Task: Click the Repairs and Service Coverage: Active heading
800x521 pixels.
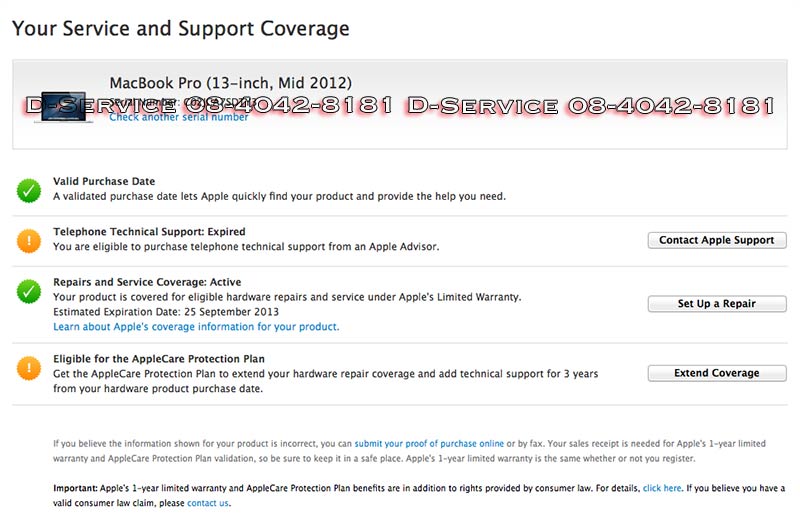Action: click(147, 283)
